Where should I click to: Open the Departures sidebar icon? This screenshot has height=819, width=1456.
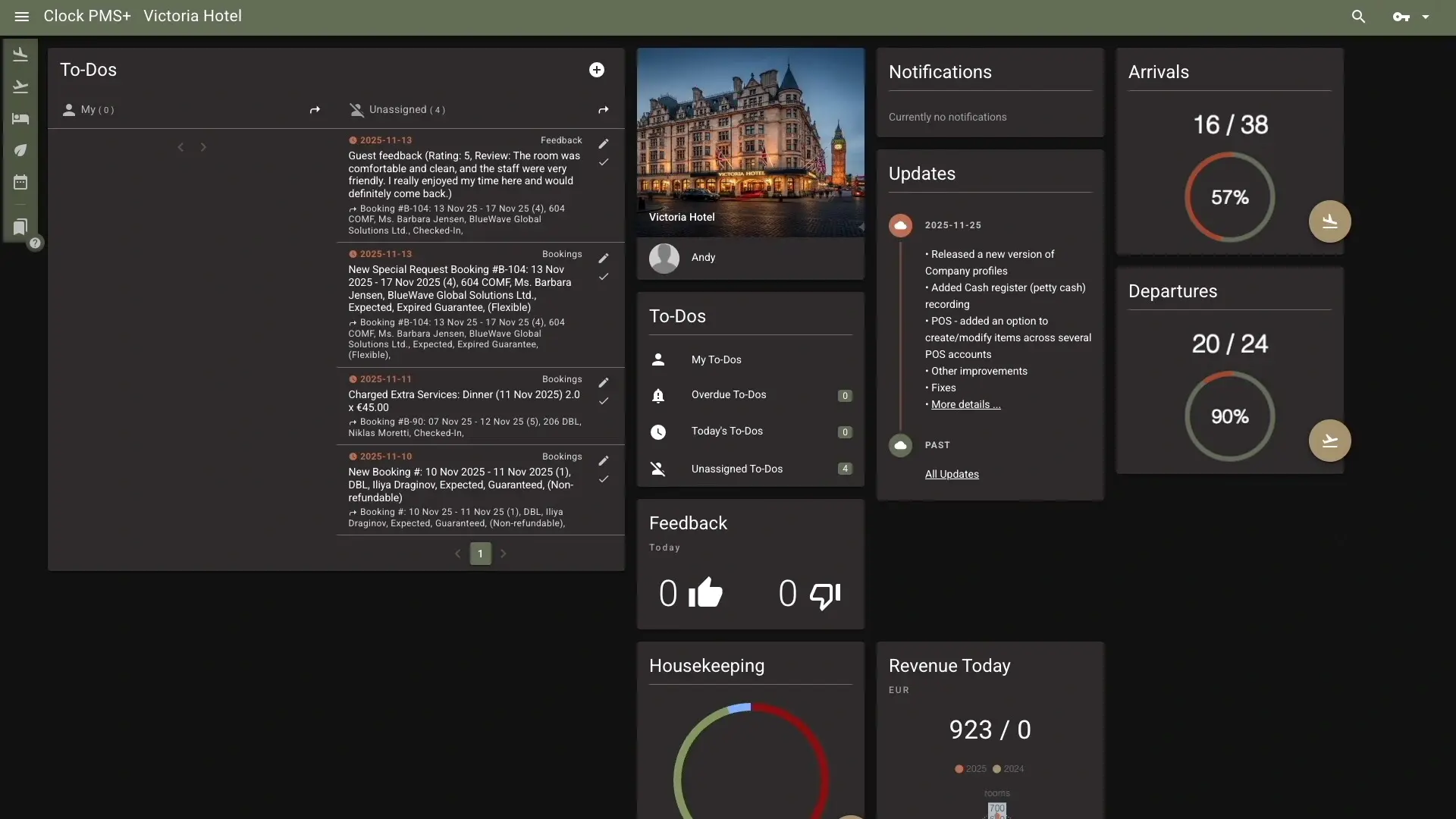coord(20,86)
